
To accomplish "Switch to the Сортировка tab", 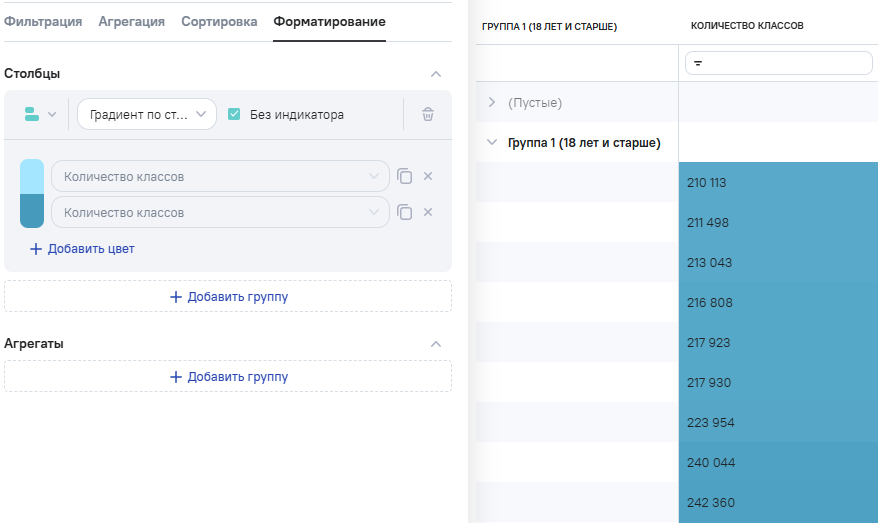I will [219, 21].
